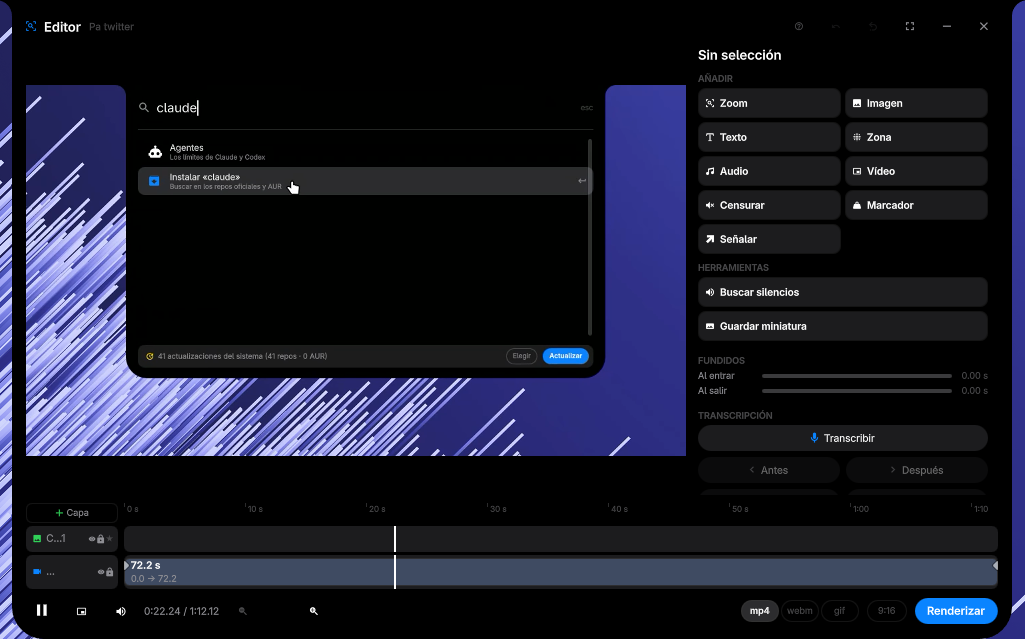Click the 40 s mark on timeline ruler

619,509
